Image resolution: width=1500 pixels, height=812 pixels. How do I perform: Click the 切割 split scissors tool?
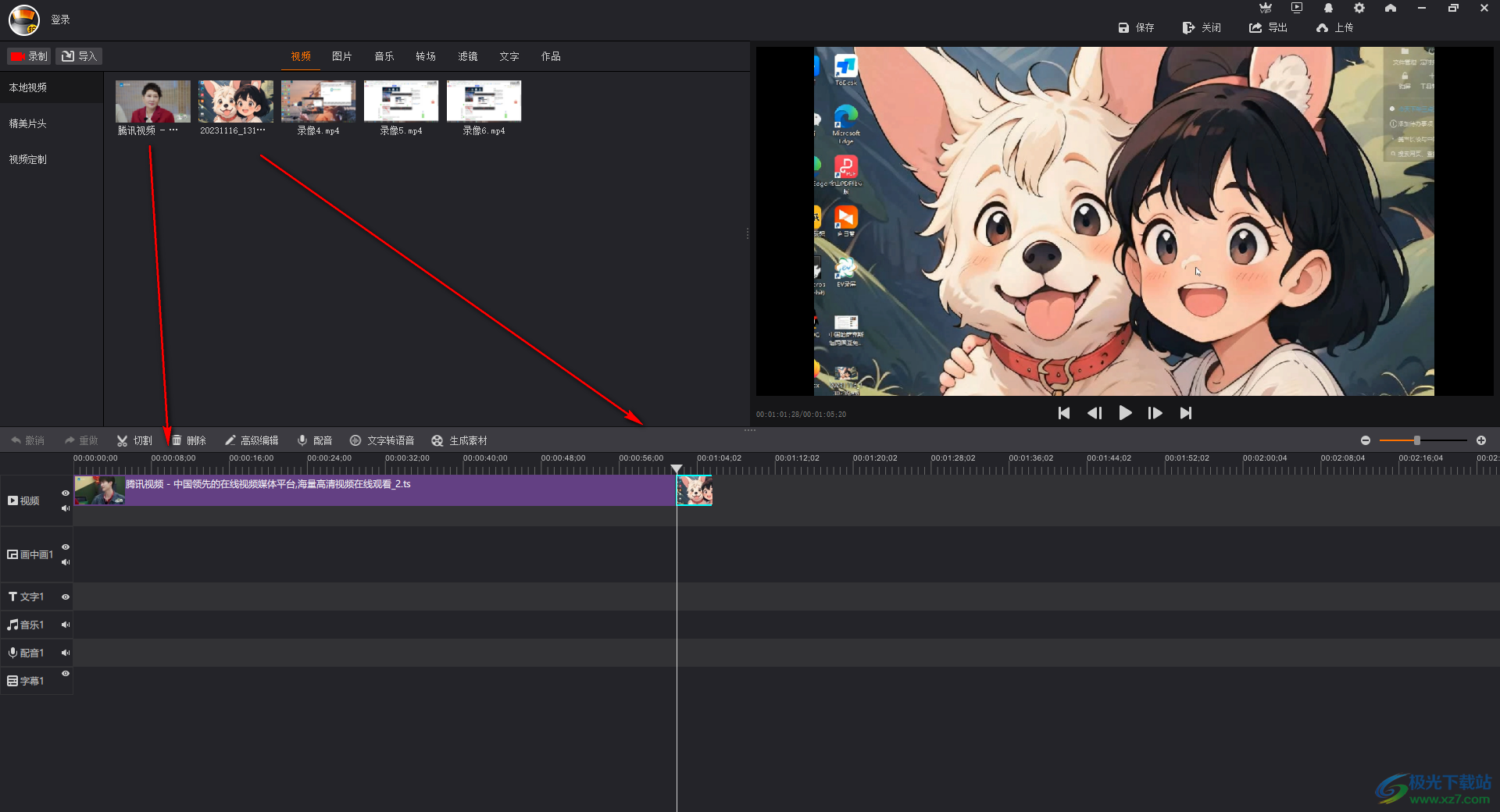(x=134, y=440)
